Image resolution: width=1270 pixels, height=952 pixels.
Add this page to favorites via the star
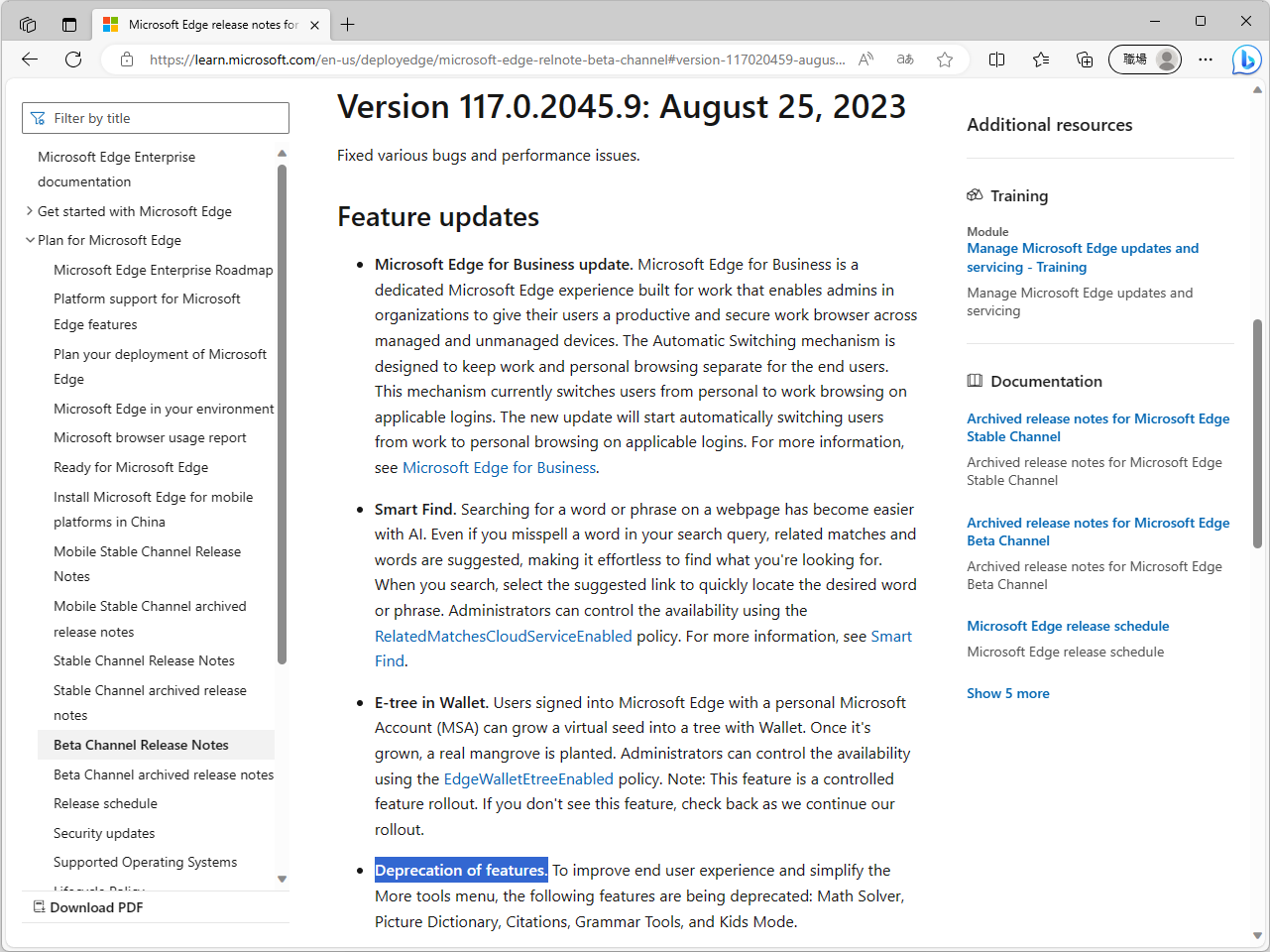click(944, 59)
